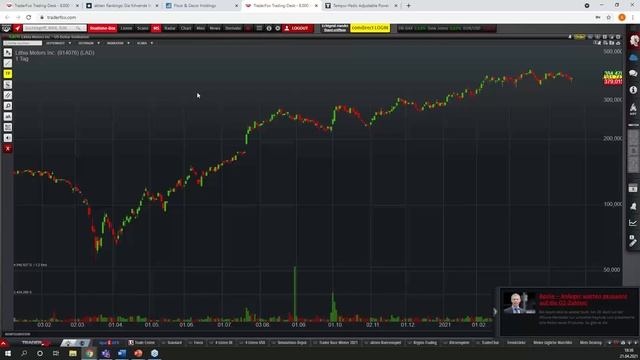640x360 pixels.
Task: Switch to the Floor & Decor Holdings tab
Action: (x=200, y=6)
